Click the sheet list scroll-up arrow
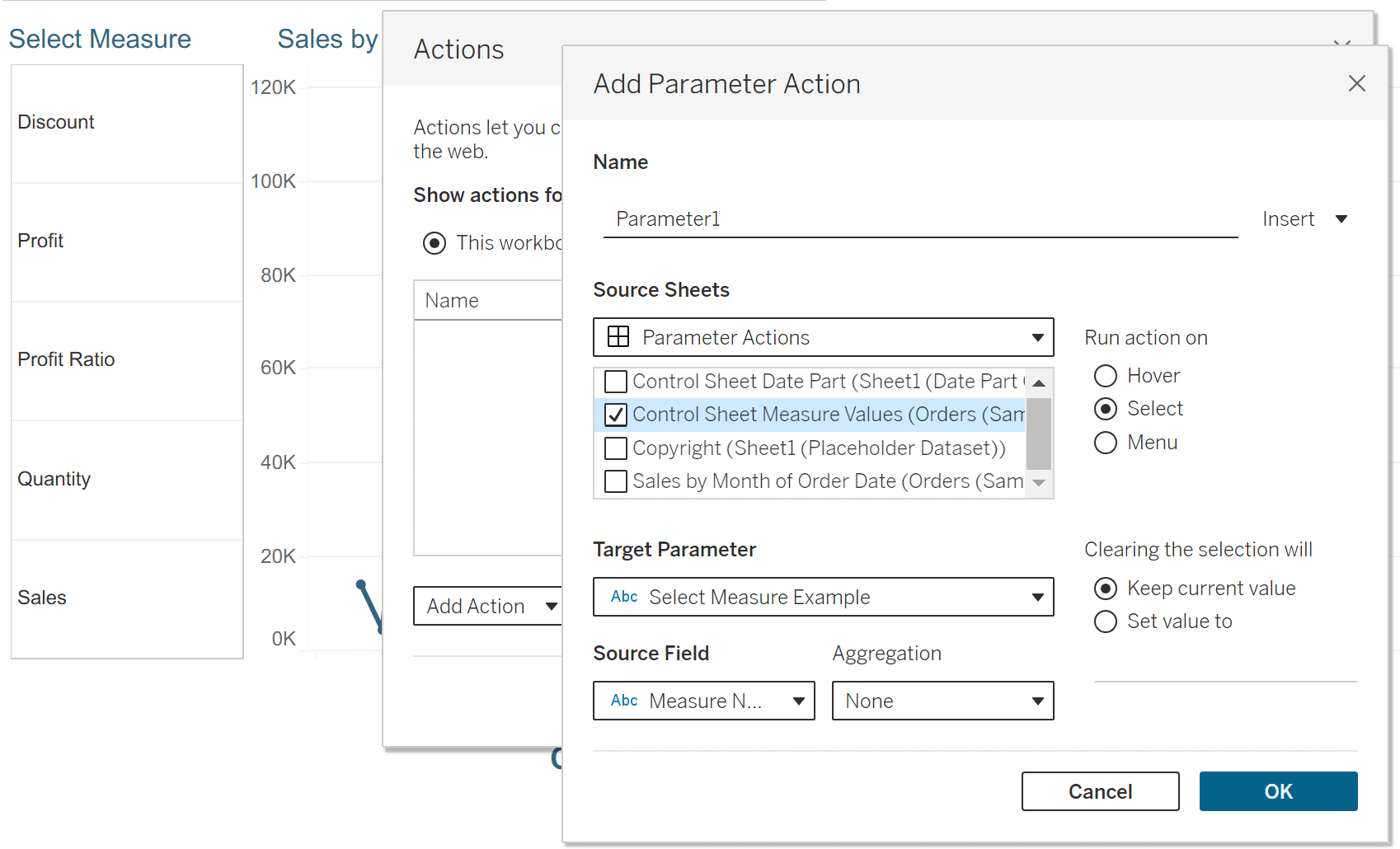The height and width of the screenshot is (849, 1400). (1039, 383)
